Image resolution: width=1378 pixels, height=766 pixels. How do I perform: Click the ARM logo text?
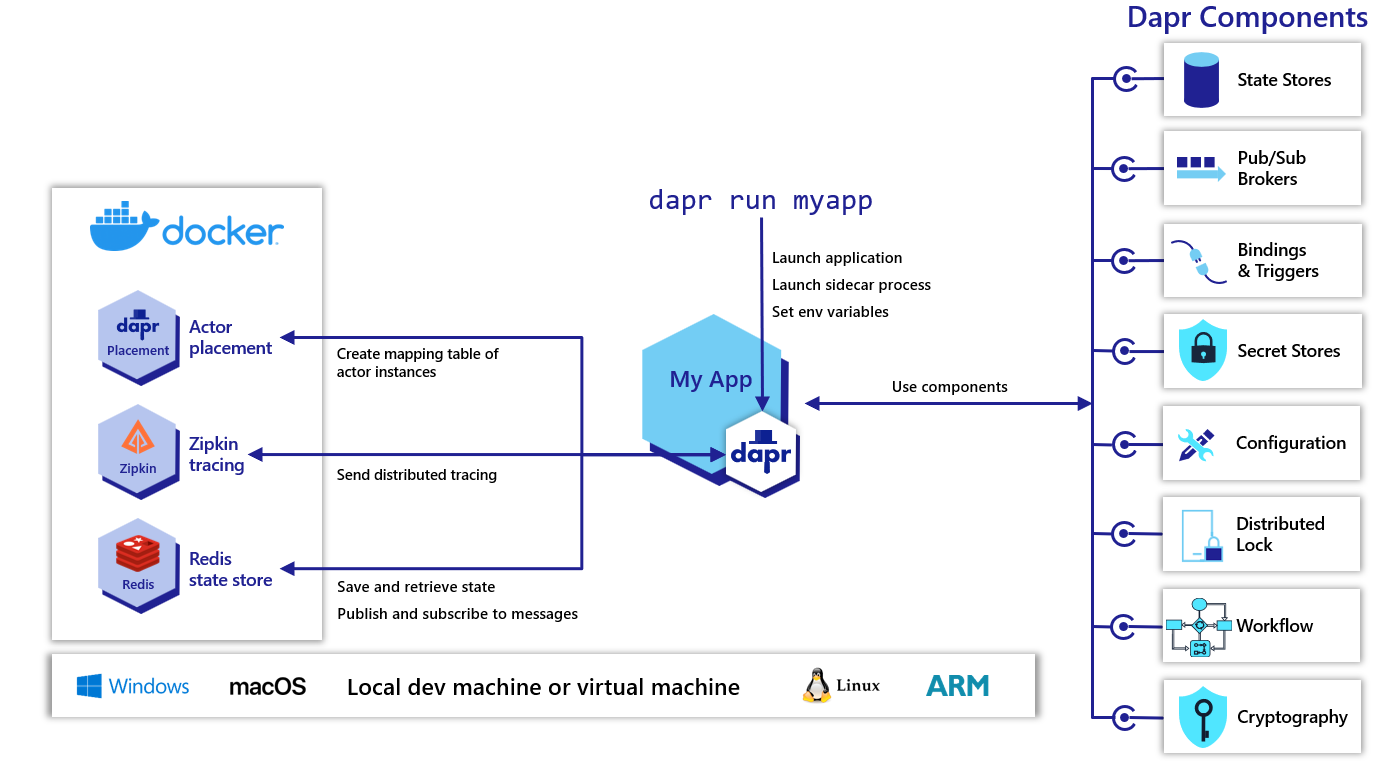(956, 686)
